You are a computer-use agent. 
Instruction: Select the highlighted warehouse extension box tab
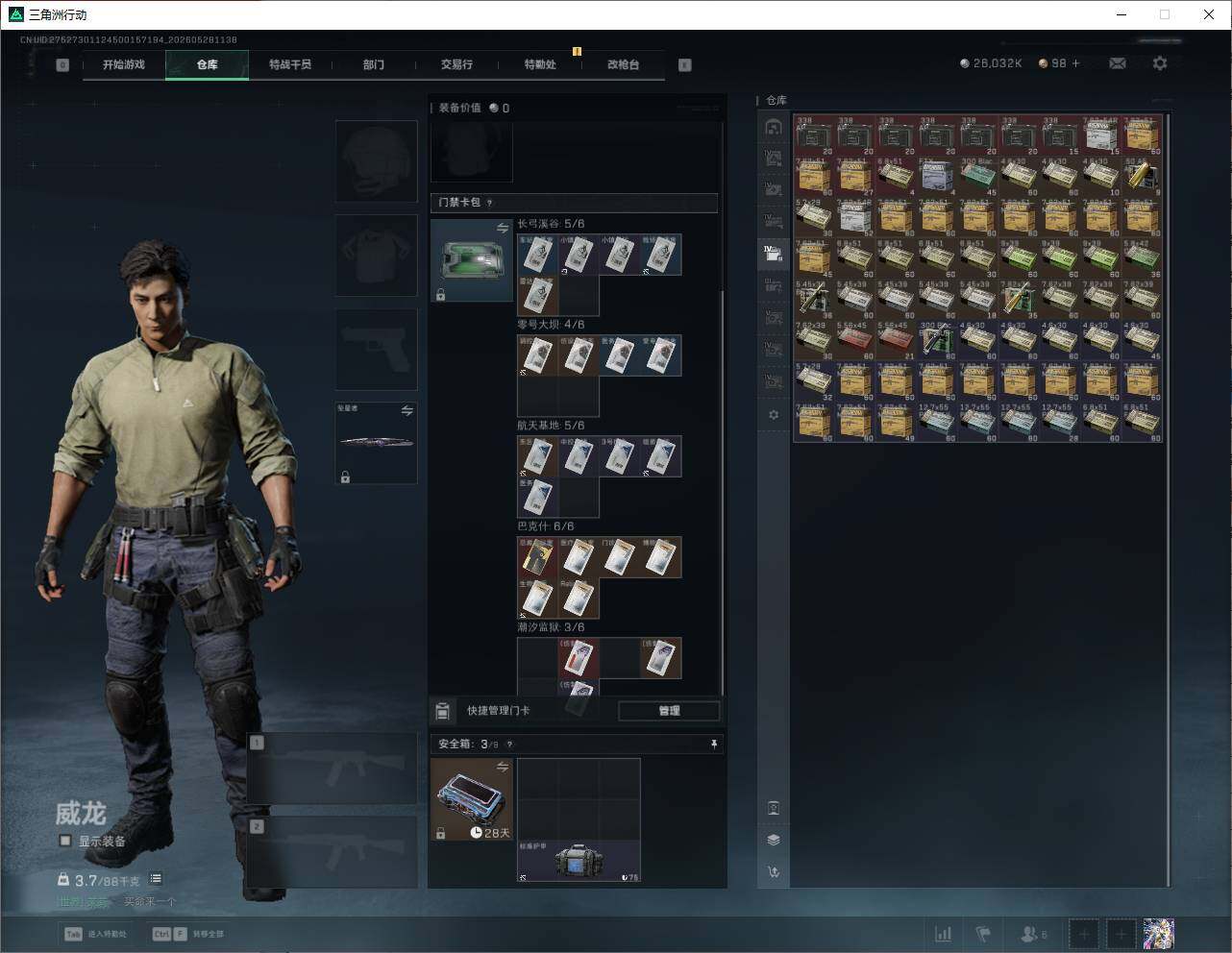pyautogui.click(x=774, y=254)
